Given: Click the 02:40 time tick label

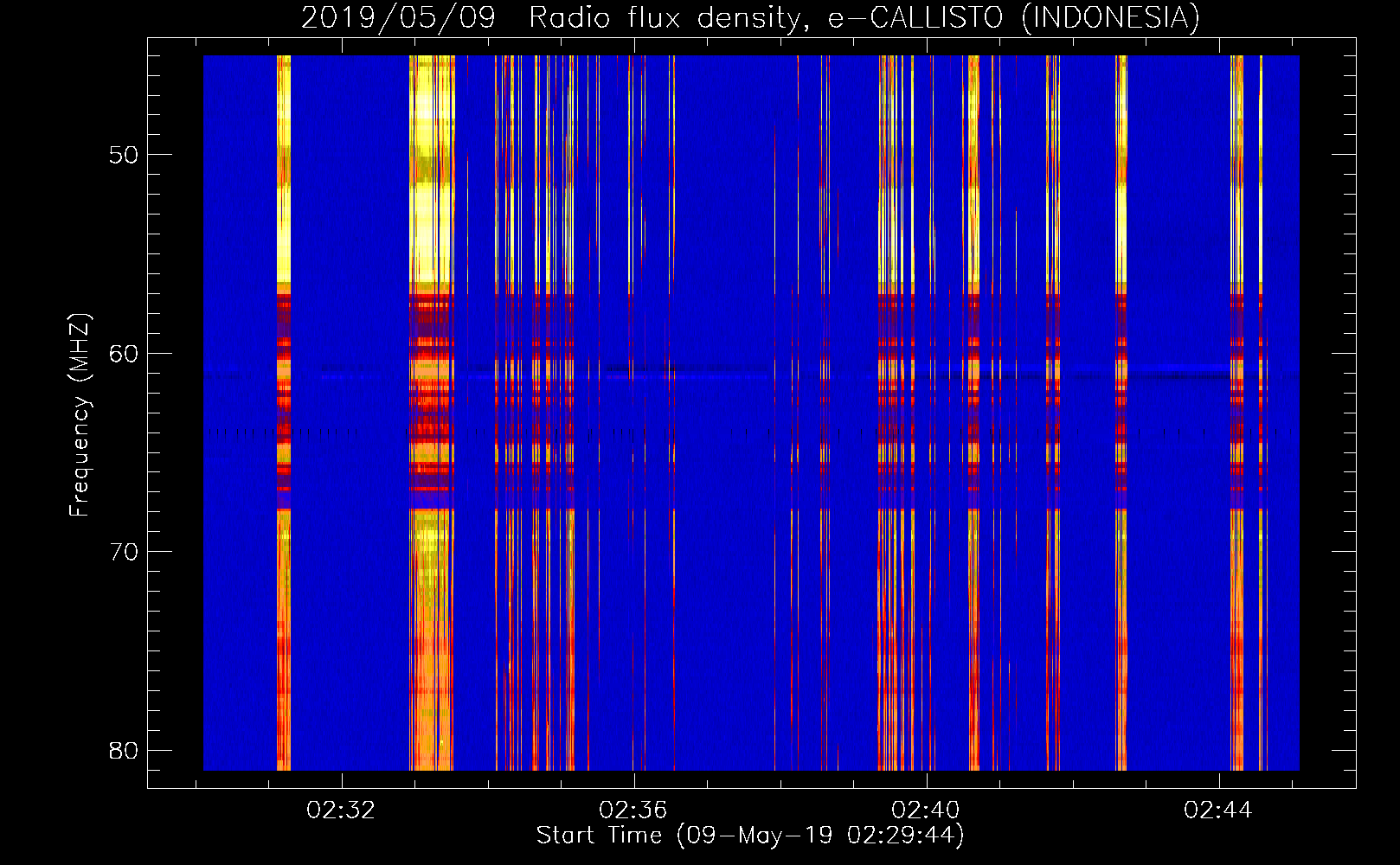Looking at the screenshot, I should 926,810.
